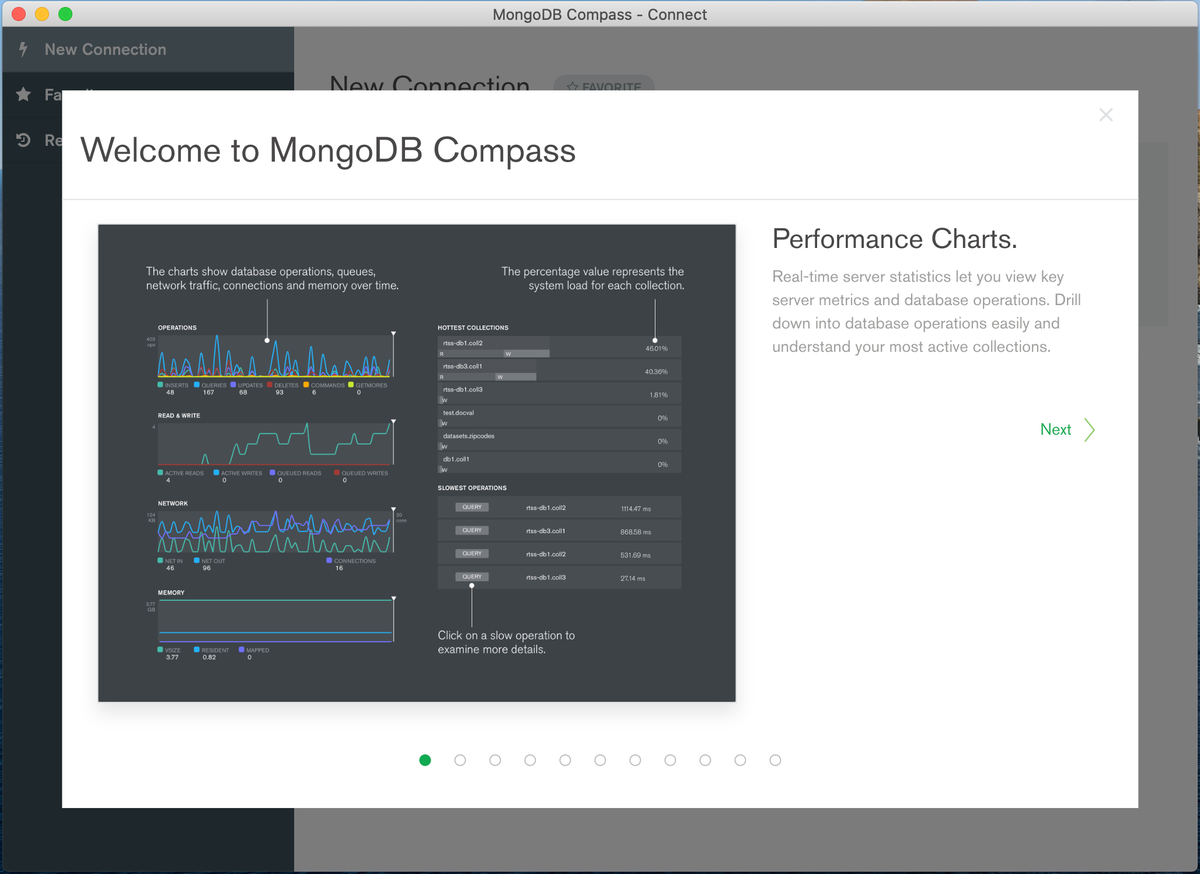The image size is (1200, 874).
Task: Click the 'test.docval' collection row
Action: pos(559,417)
